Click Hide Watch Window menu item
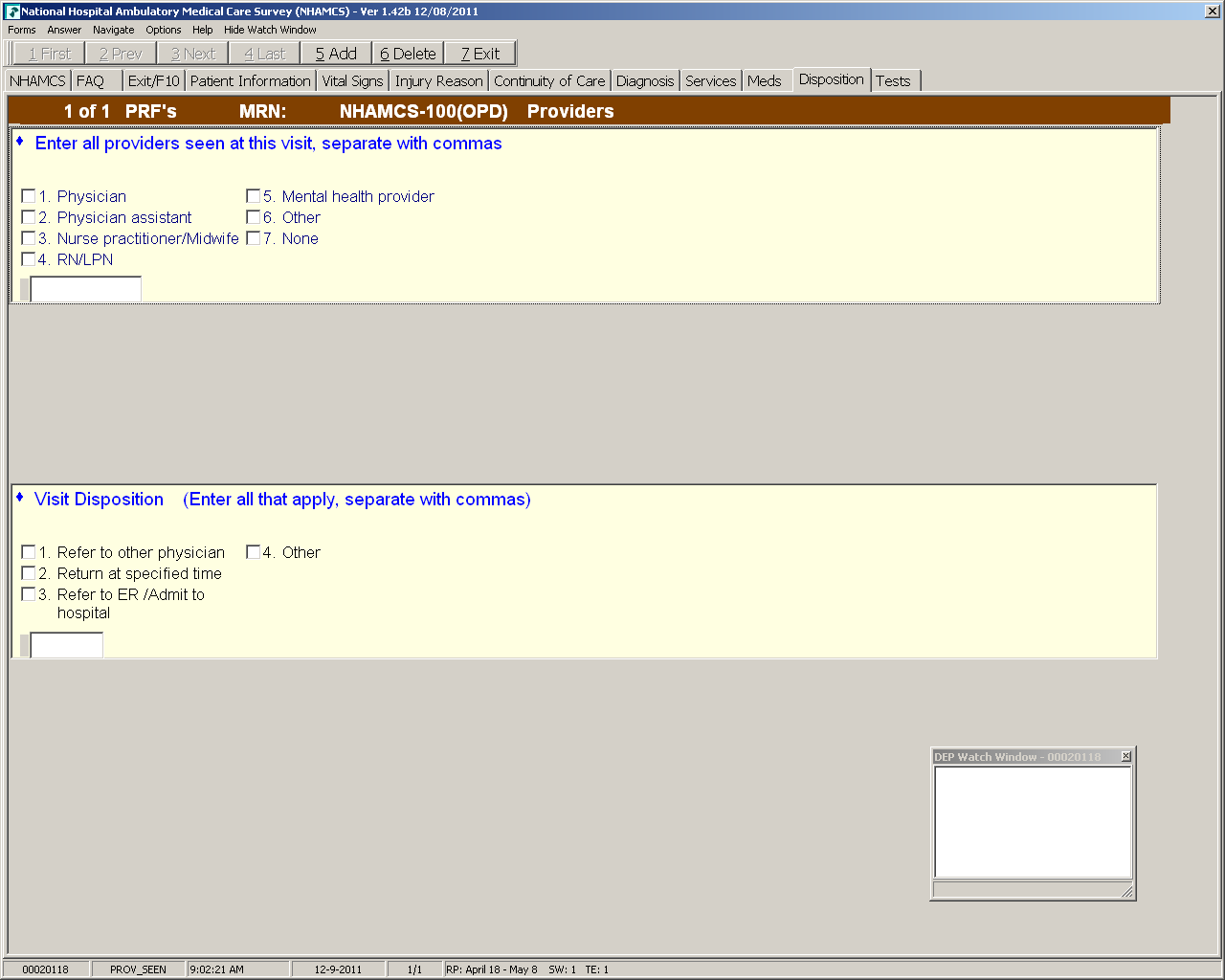 click(270, 30)
